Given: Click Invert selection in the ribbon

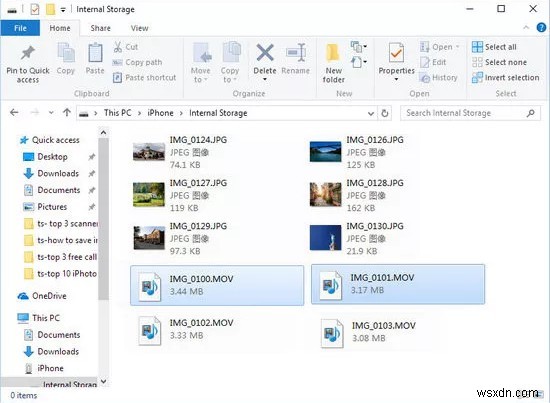Looking at the screenshot, I should (505, 78).
